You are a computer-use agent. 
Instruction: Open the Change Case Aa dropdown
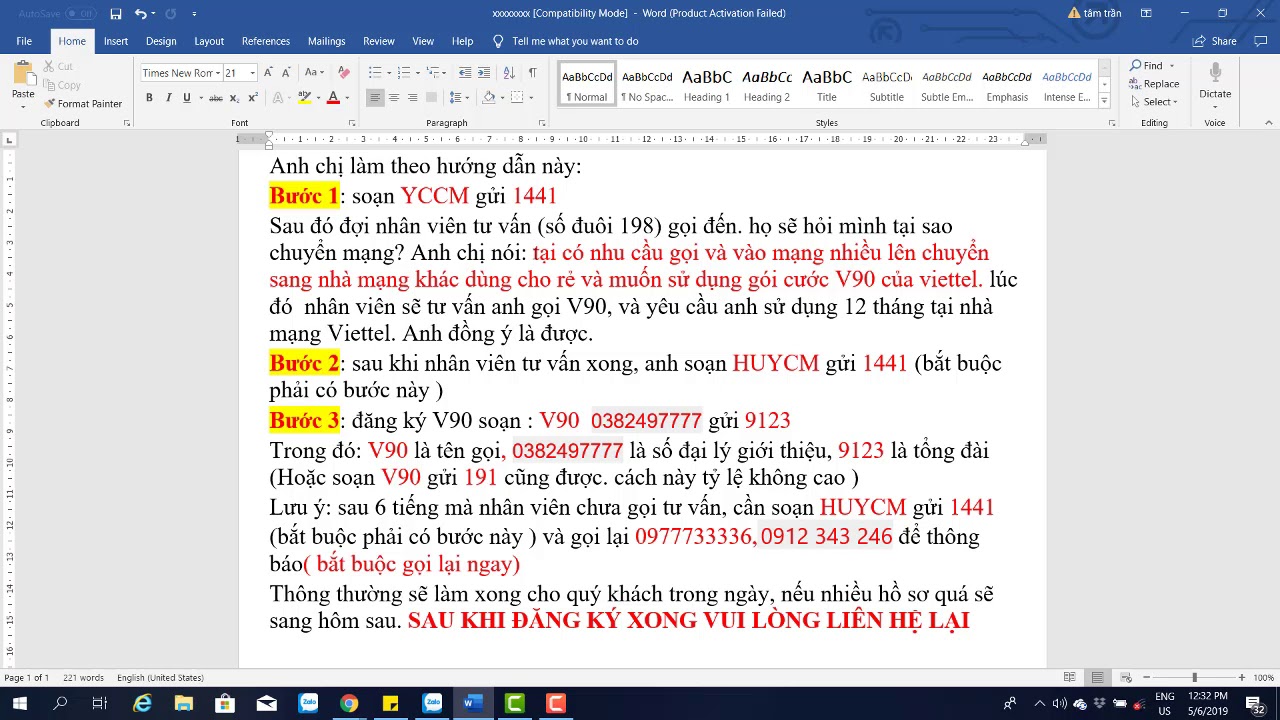[313, 73]
